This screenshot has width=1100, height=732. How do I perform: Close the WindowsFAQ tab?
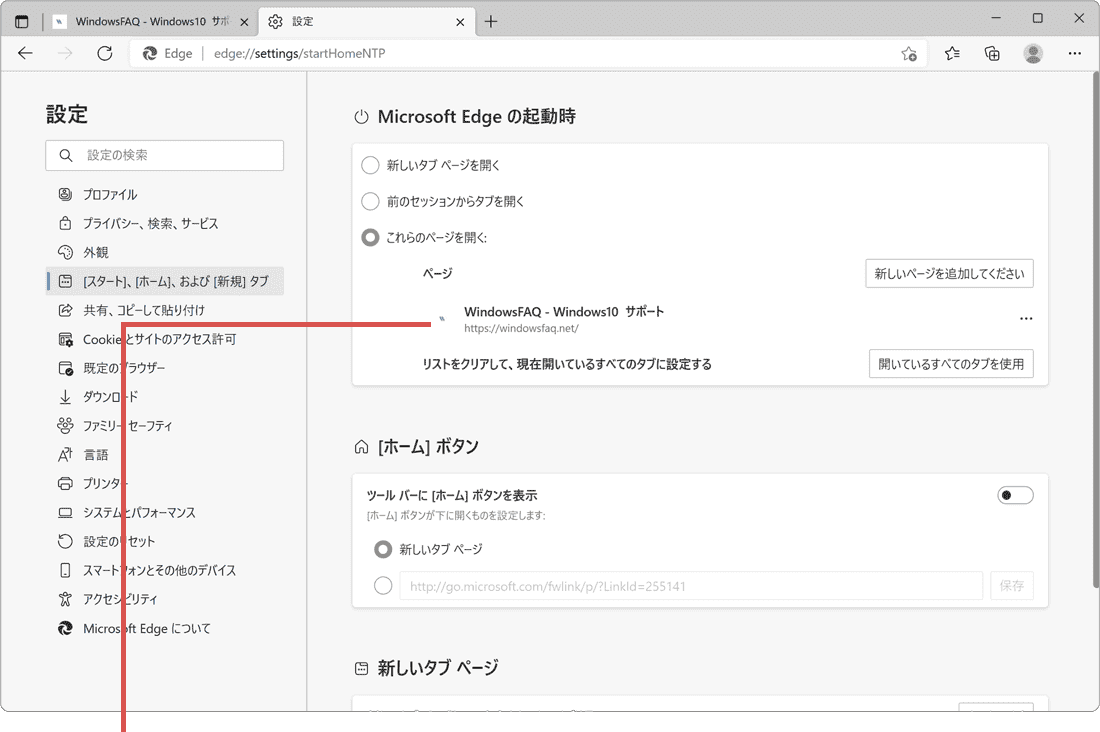pyautogui.click(x=244, y=22)
